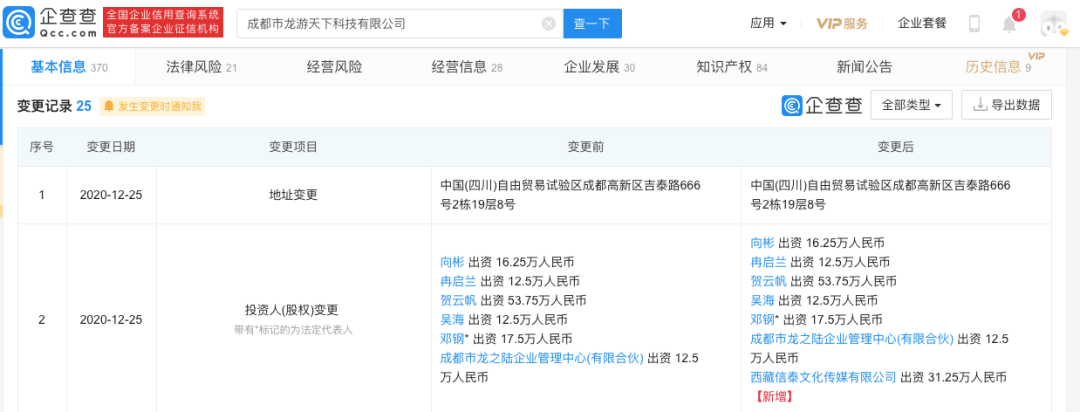Click the 变更记录 25 heading
1080x412 pixels.
point(54,106)
